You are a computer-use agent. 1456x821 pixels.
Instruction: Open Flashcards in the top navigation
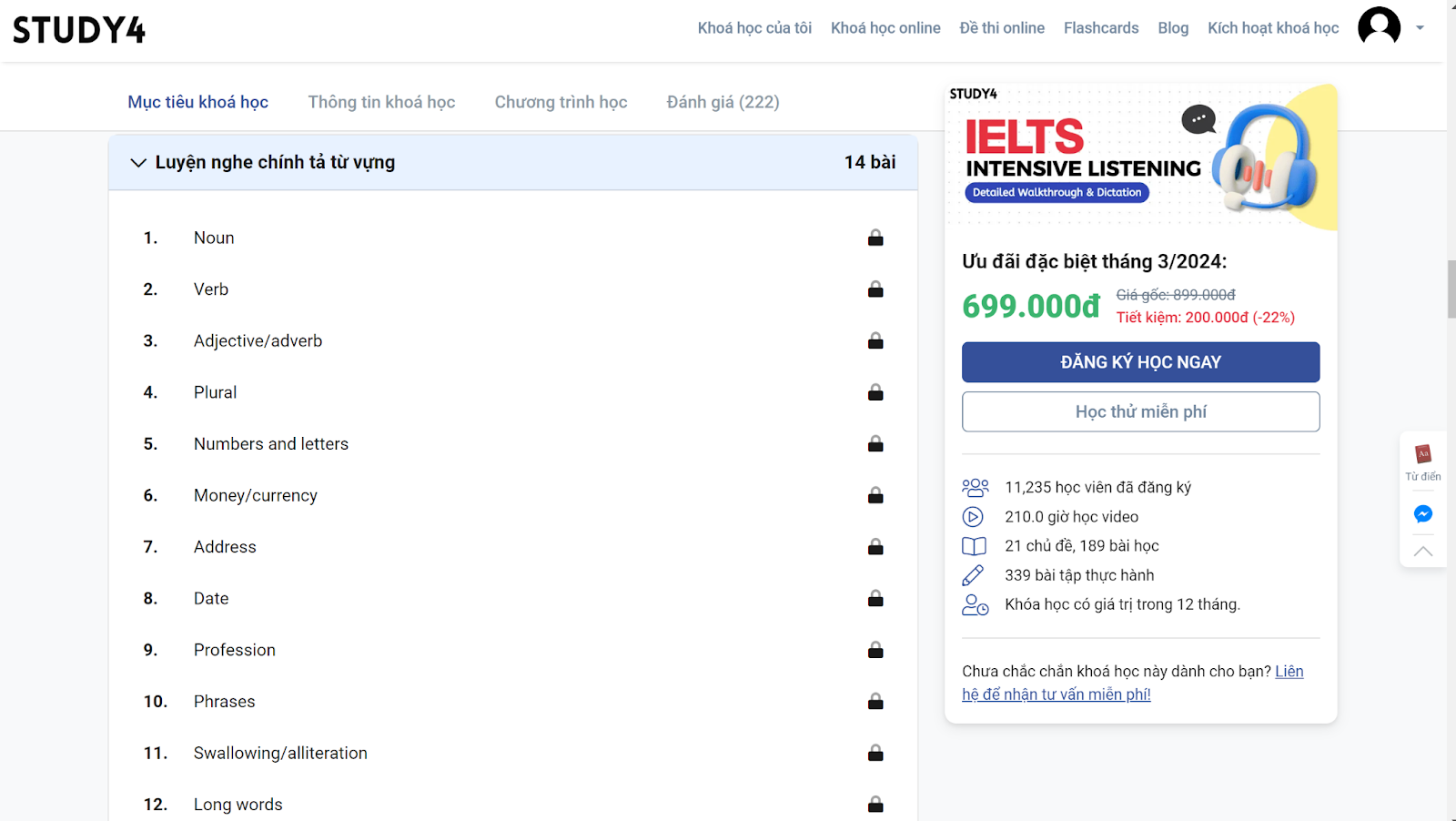[x=1101, y=28]
